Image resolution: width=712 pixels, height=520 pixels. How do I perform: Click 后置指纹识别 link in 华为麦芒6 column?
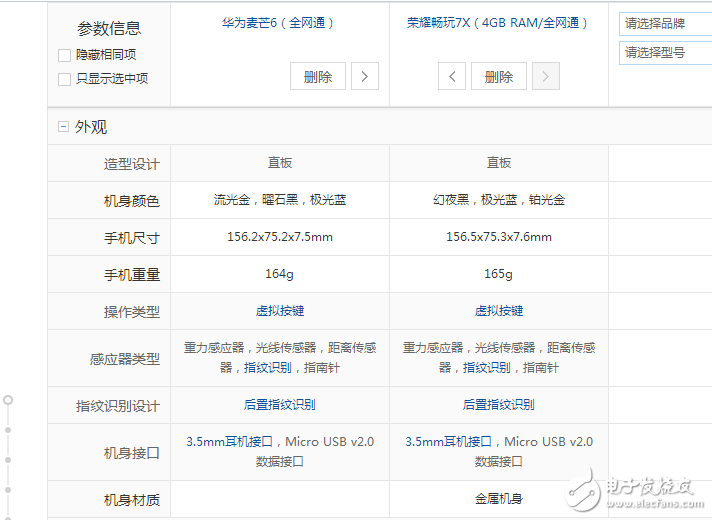279,405
